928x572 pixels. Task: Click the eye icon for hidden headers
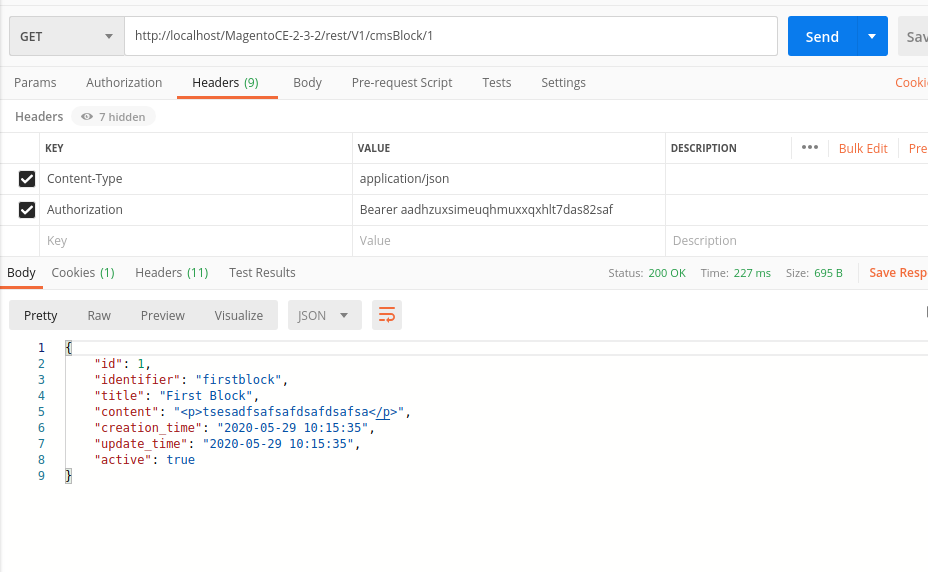point(87,117)
